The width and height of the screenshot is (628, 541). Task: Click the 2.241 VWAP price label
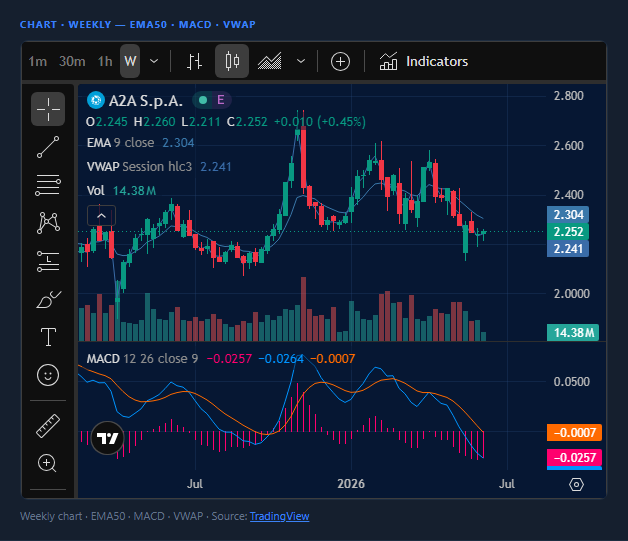pos(568,249)
